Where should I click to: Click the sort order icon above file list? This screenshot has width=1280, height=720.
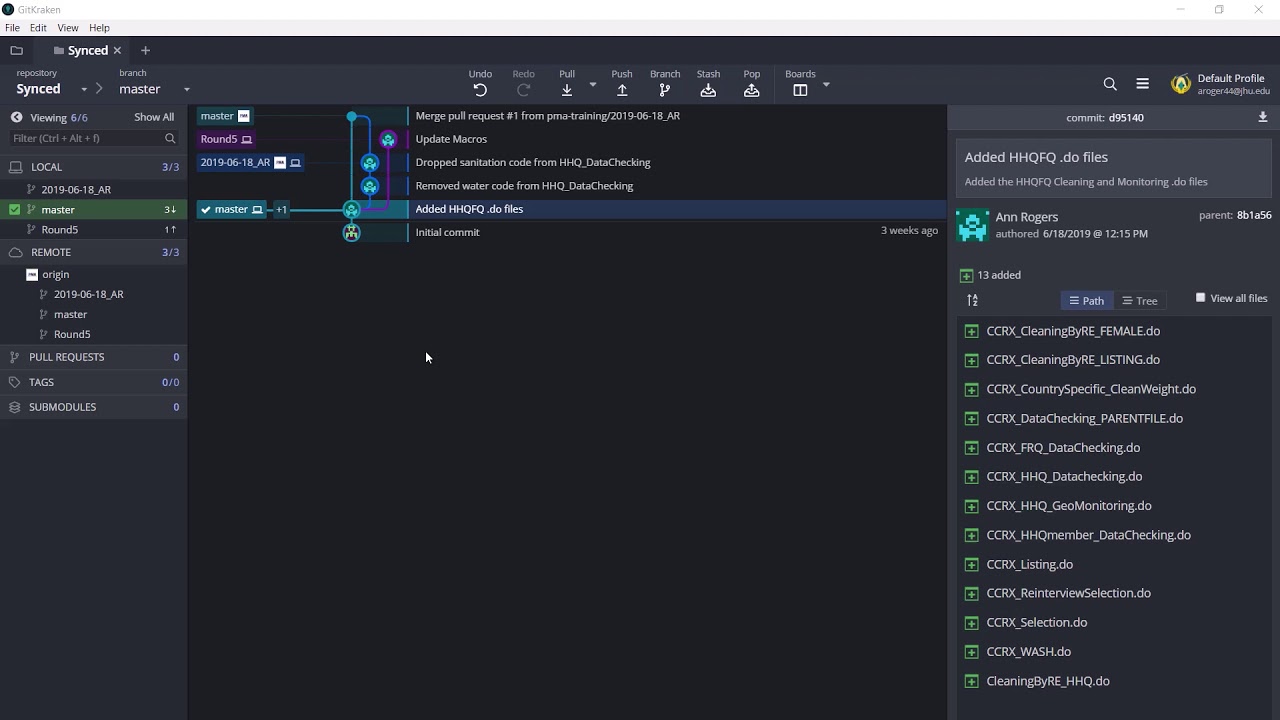pos(972,300)
